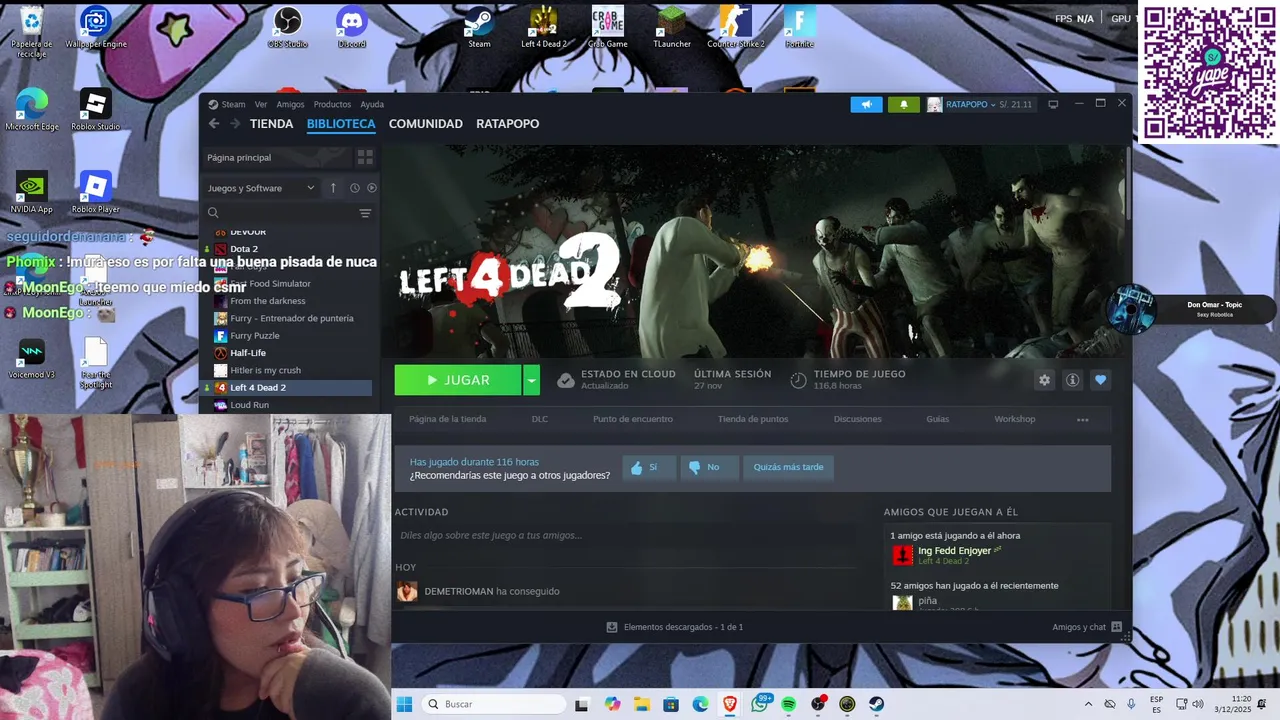The width and height of the screenshot is (1280, 720).
Task: Click the sort order up-arrow icon
Action: (x=333, y=188)
